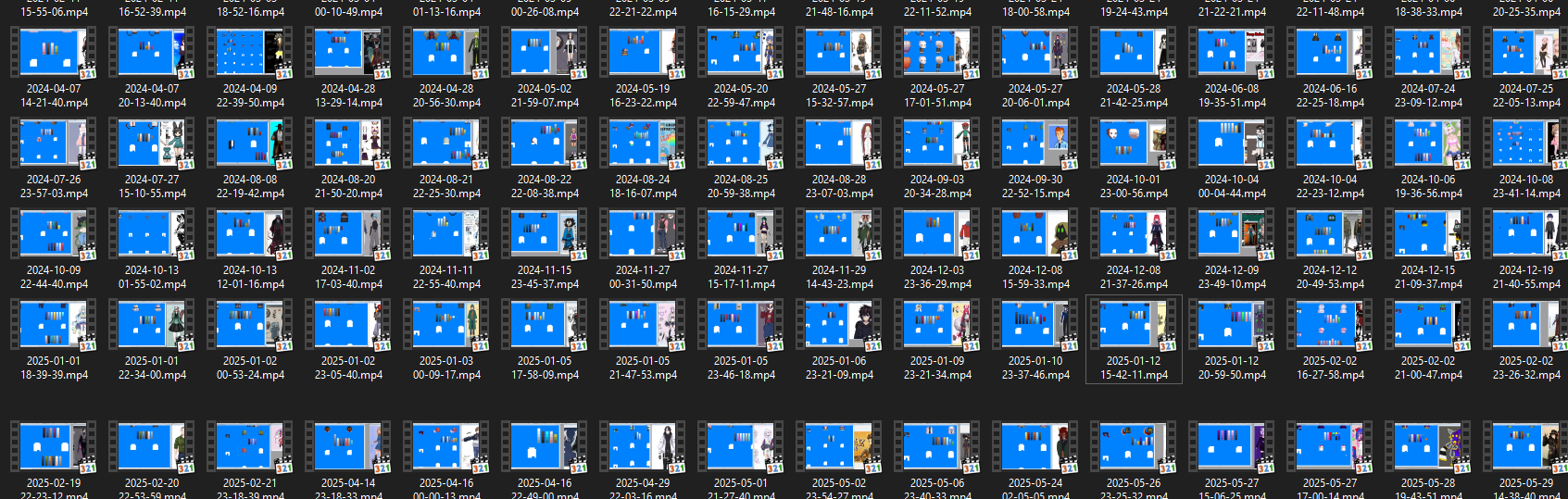The width and height of the screenshot is (1568, 499).
Task: Select file name 2024-12-15 21-09-37.mp4
Action: [1428, 278]
